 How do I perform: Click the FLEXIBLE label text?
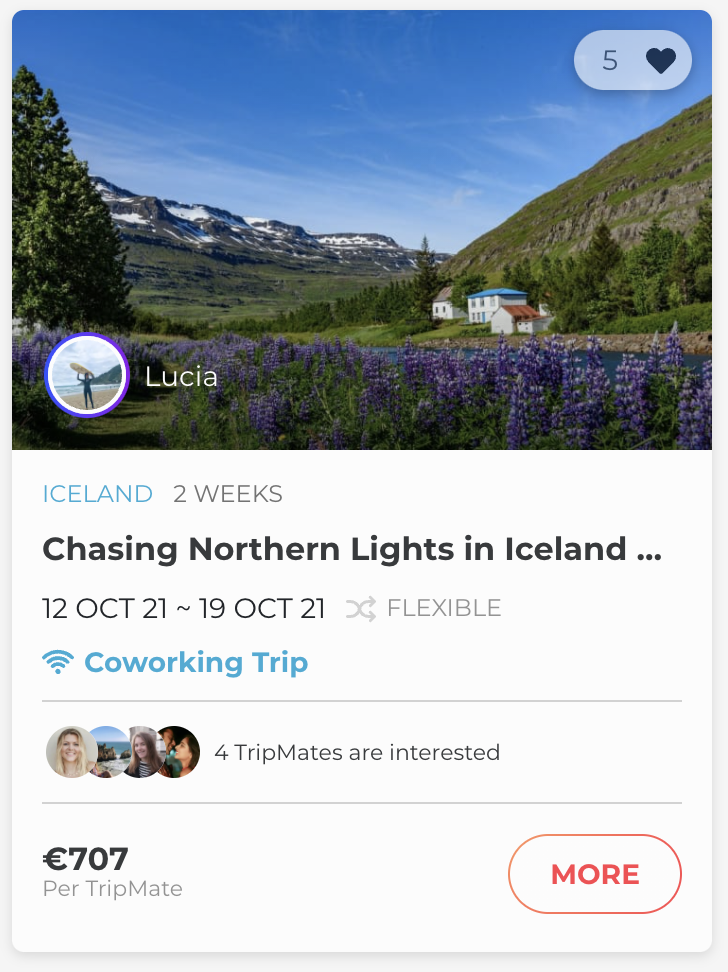(444, 608)
